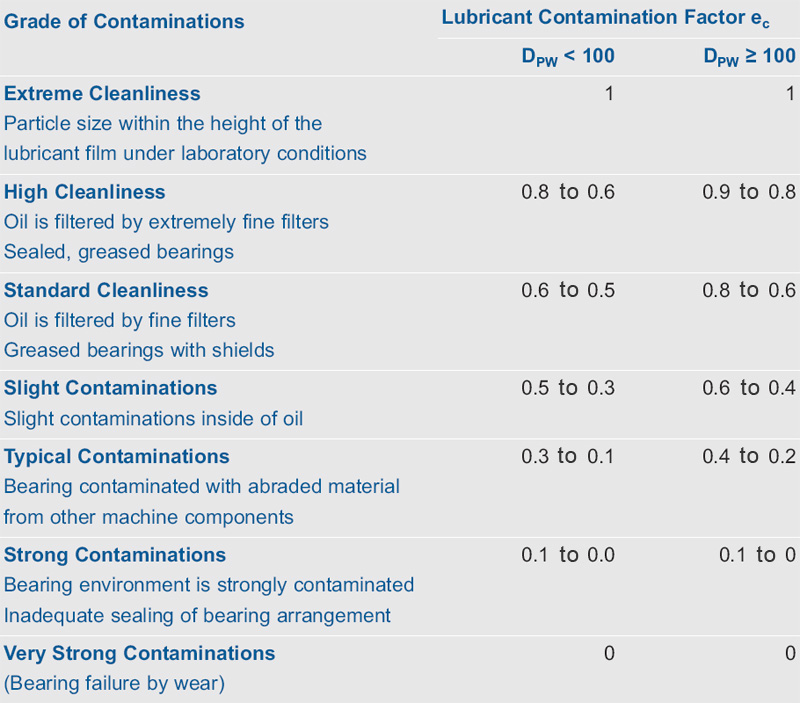The image size is (800, 703).
Task: Click the Lubricant Contamination Factor header
Action: (x=605, y=18)
